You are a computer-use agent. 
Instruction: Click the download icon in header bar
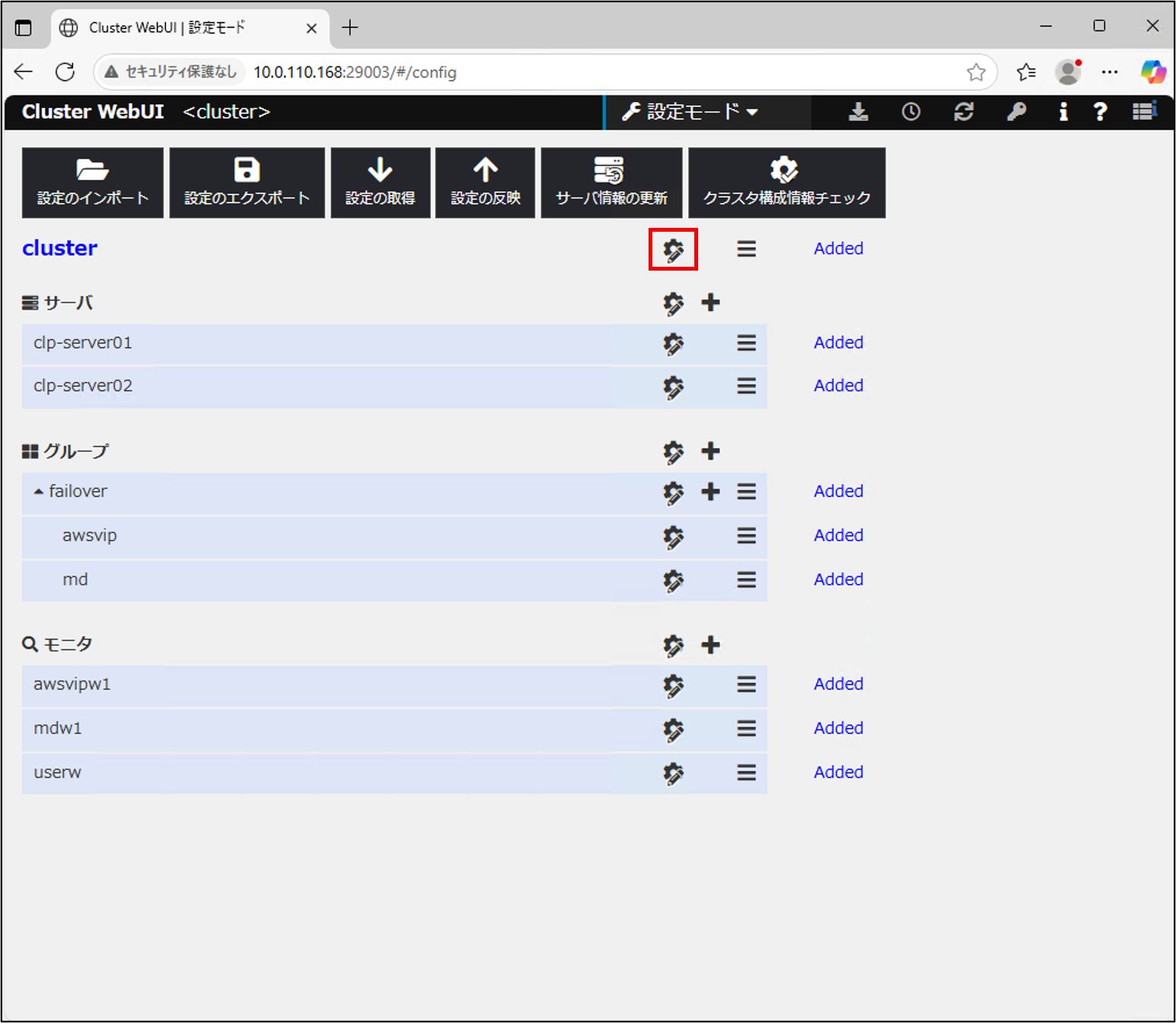coord(858,112)
